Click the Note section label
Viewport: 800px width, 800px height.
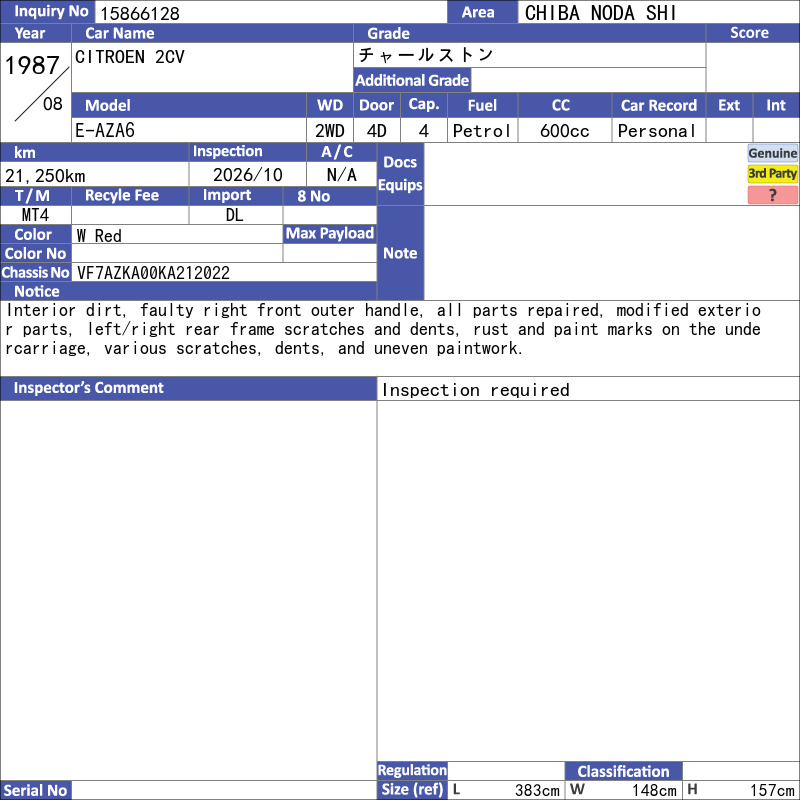pos(400,253)
